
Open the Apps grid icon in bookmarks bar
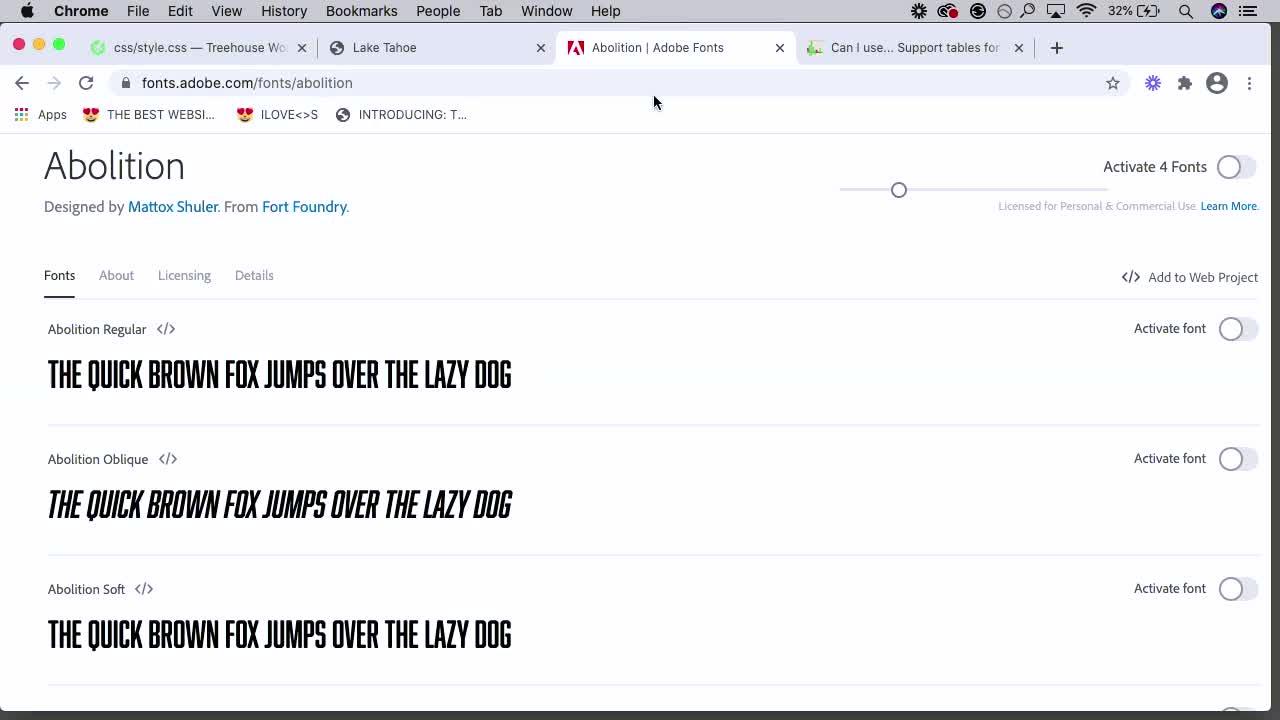[x=21, y=114]
